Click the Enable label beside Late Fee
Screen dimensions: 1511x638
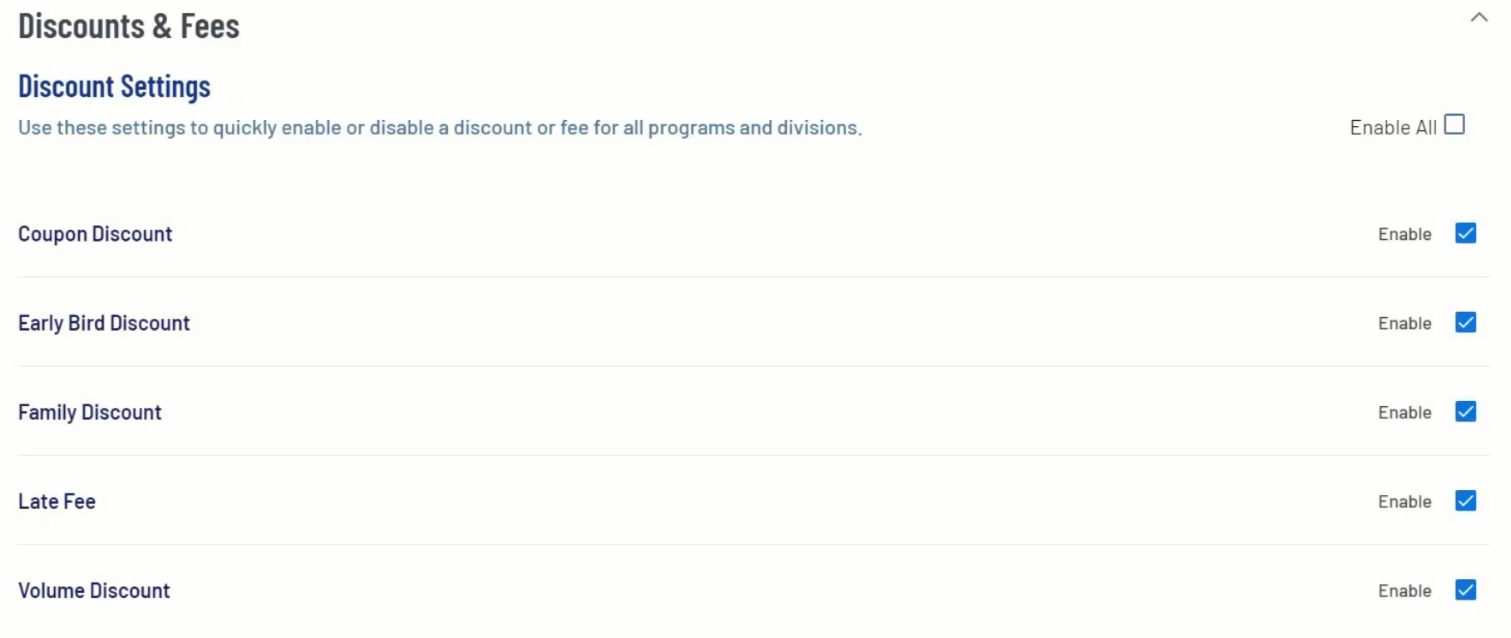(x=1405, y=501)
